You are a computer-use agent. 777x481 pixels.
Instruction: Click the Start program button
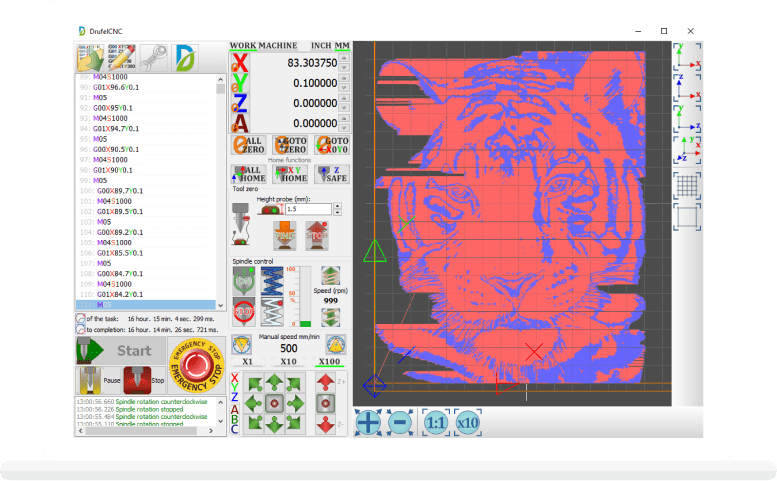tap(121, 351)
